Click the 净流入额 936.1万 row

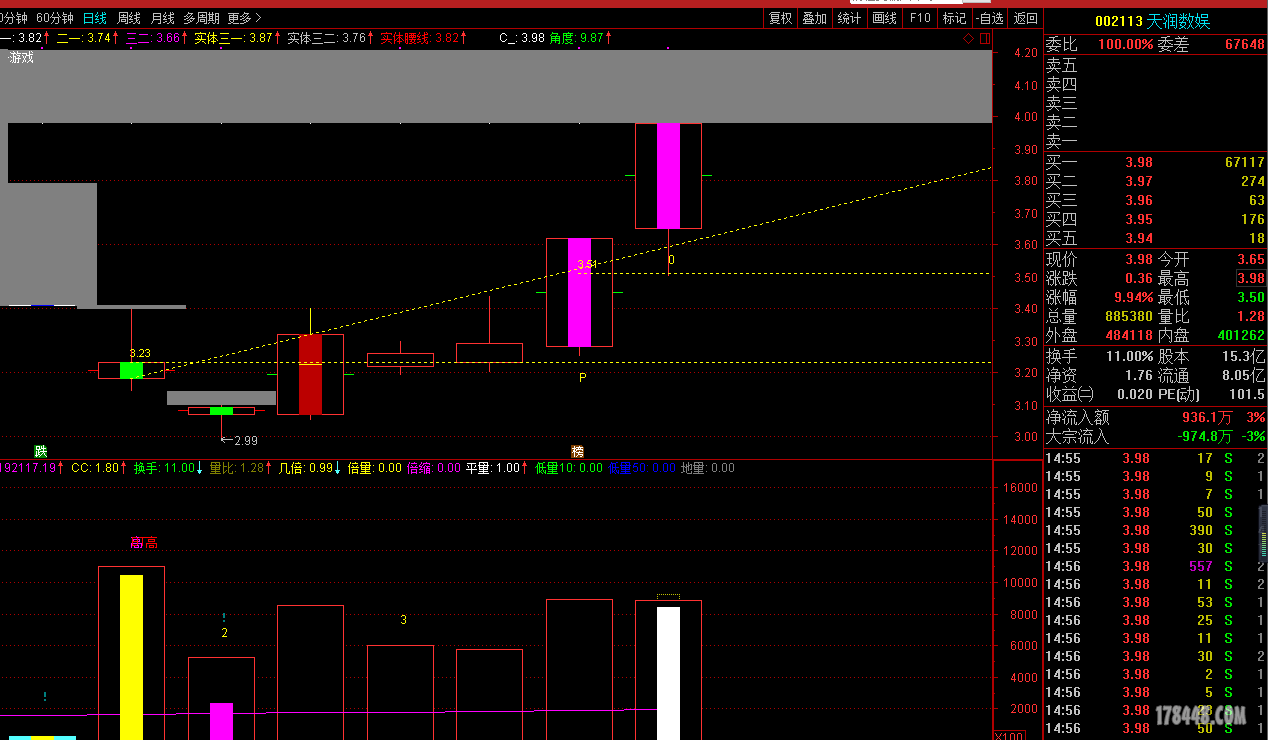point(1155,417)
